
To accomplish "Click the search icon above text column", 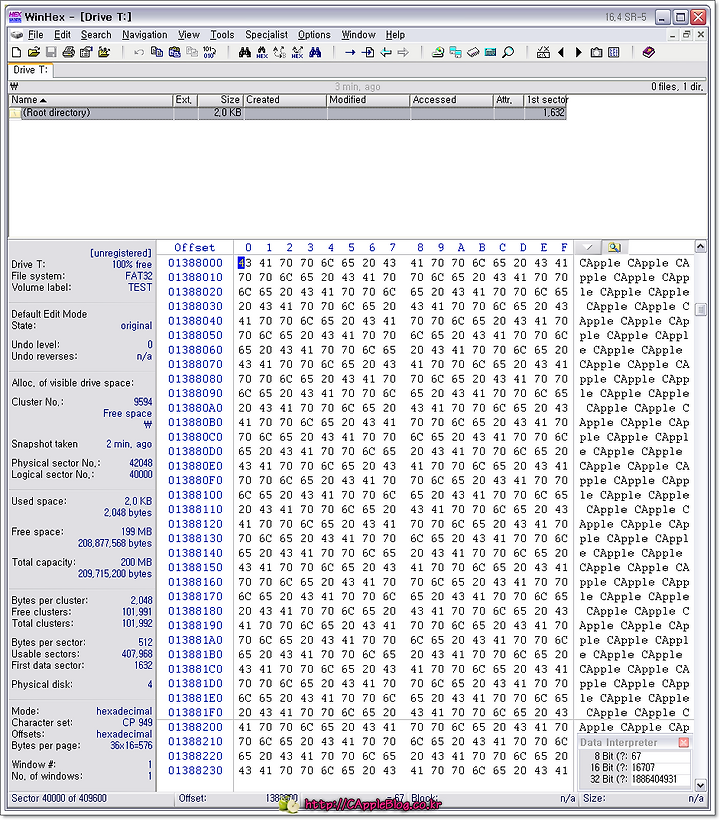I will pos(614,247).
